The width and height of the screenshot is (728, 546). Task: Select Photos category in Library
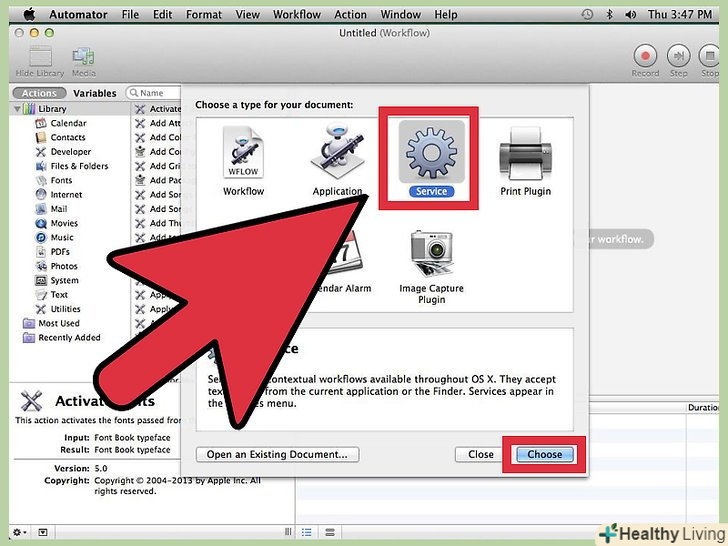click(64, 266)
